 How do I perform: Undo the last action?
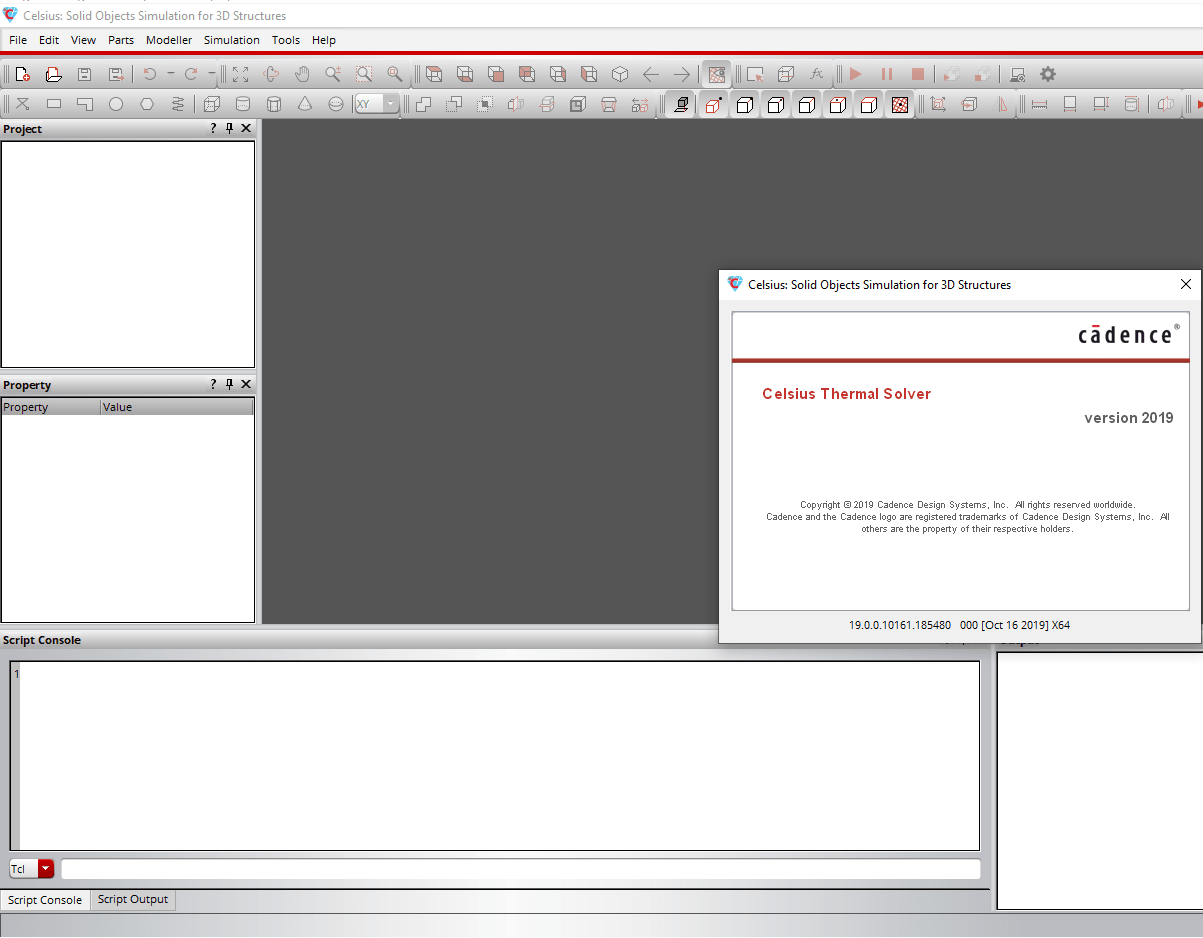150,74
